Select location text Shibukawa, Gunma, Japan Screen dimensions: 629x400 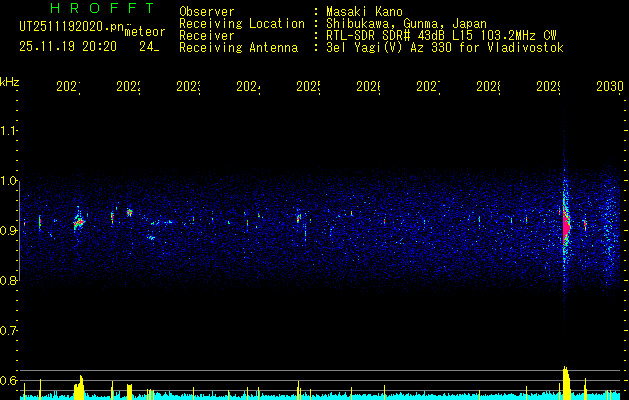tap(406, 24)
